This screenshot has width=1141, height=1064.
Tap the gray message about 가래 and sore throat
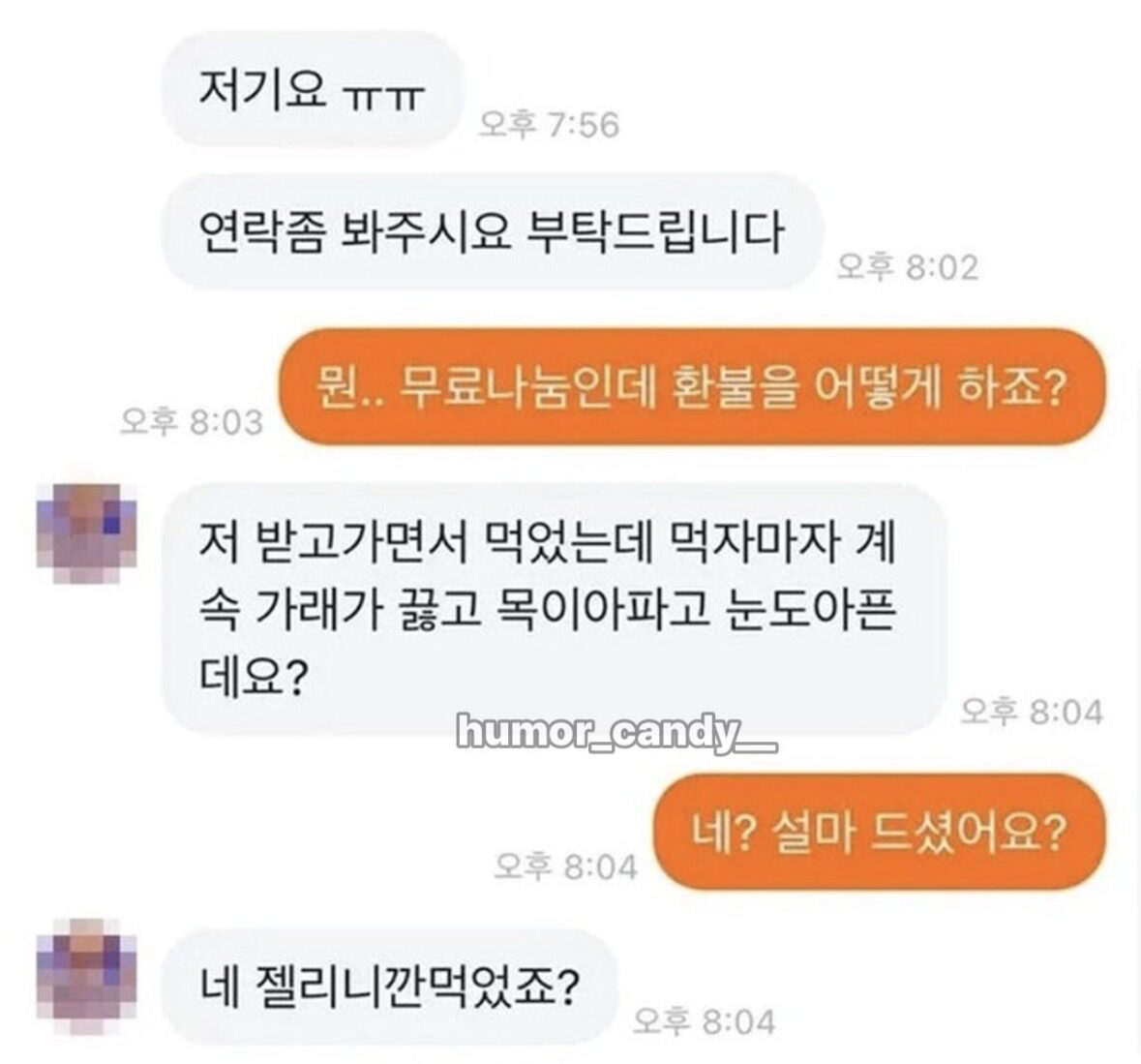coord(554,609)
